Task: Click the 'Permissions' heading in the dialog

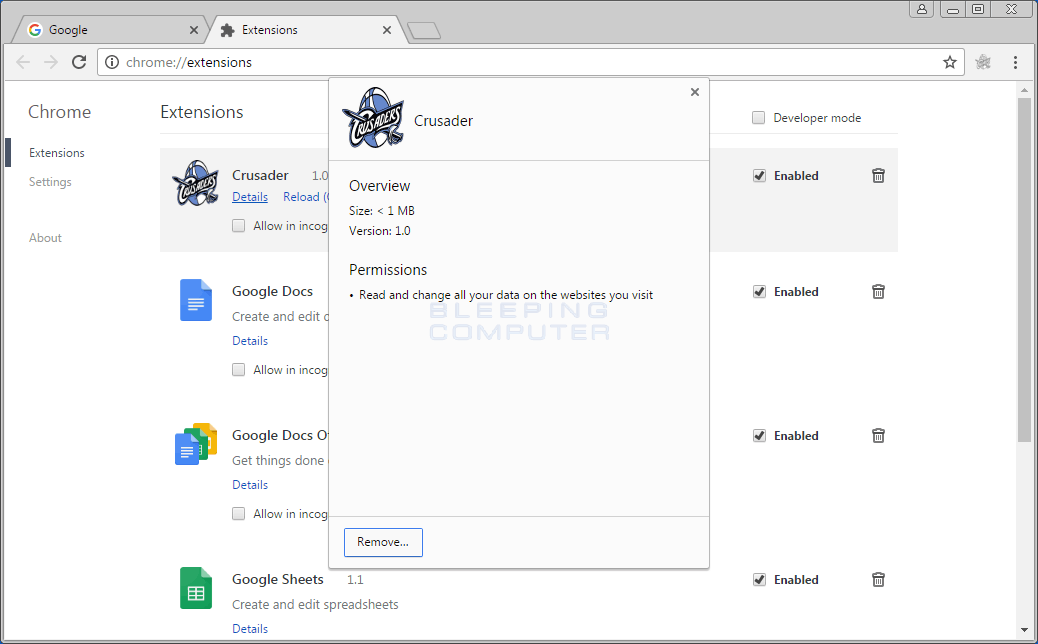Action: tap(388, 270)
